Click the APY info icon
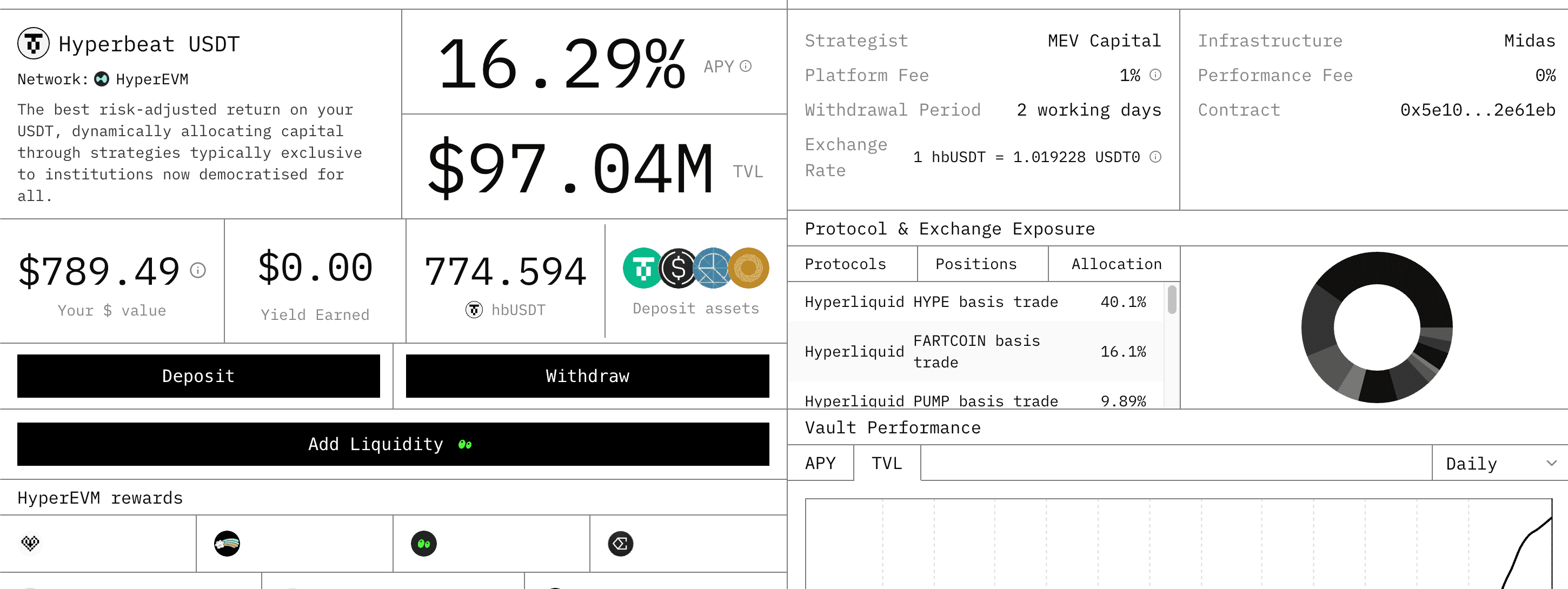 (x=746, y=66)
